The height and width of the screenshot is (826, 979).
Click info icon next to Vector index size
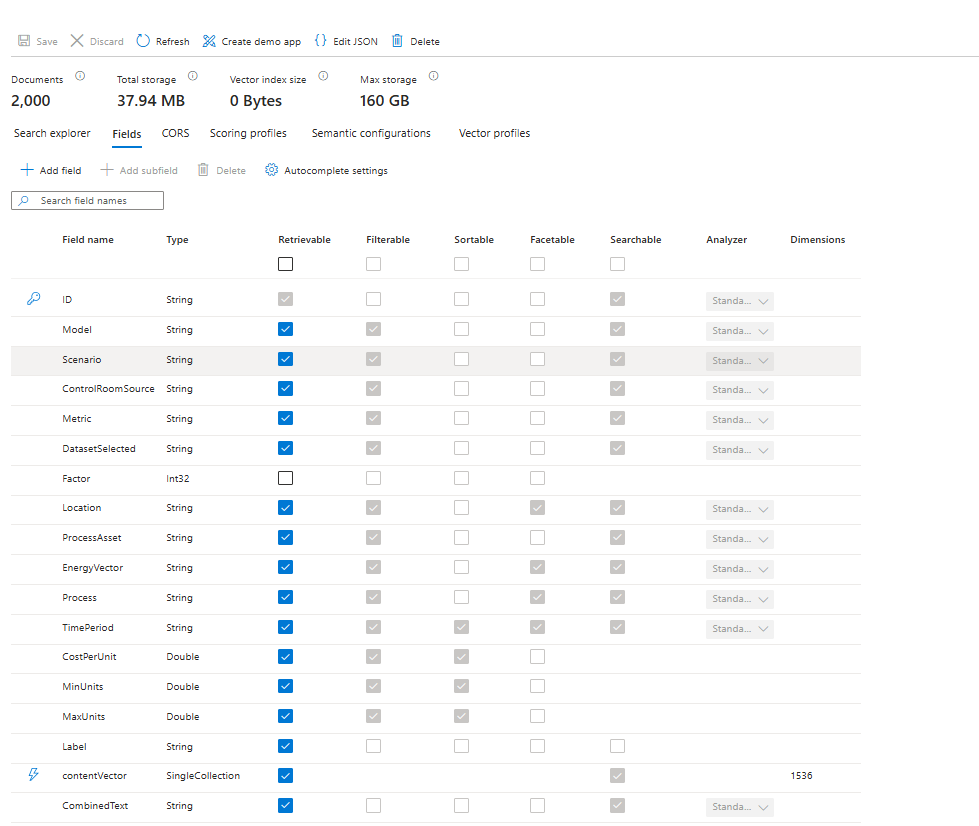pos(323,76)
